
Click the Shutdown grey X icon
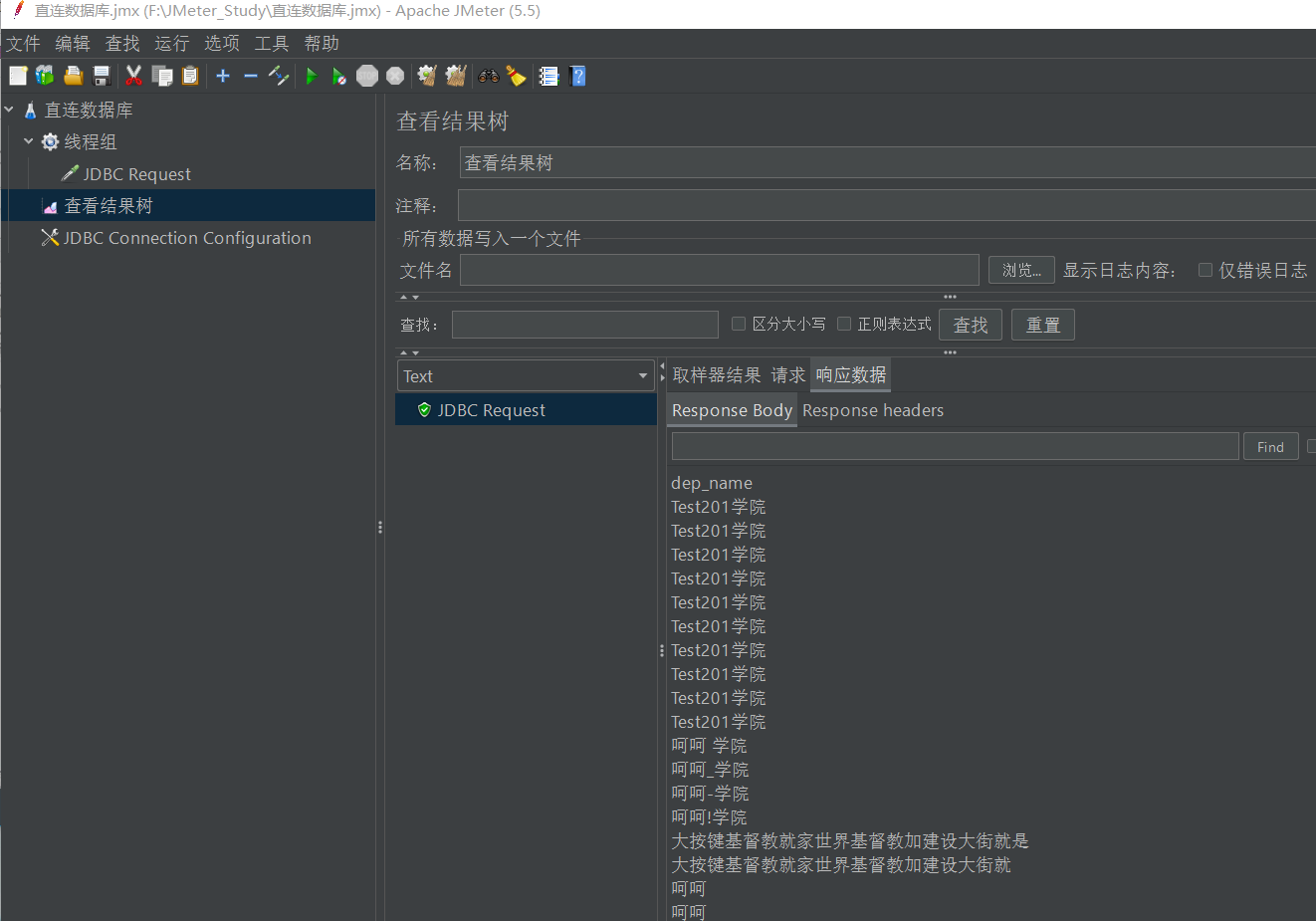395,76
